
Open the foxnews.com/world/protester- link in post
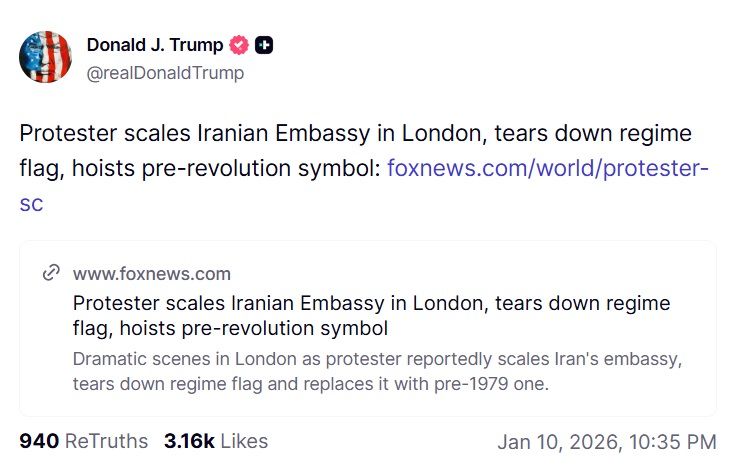[548, 167]
